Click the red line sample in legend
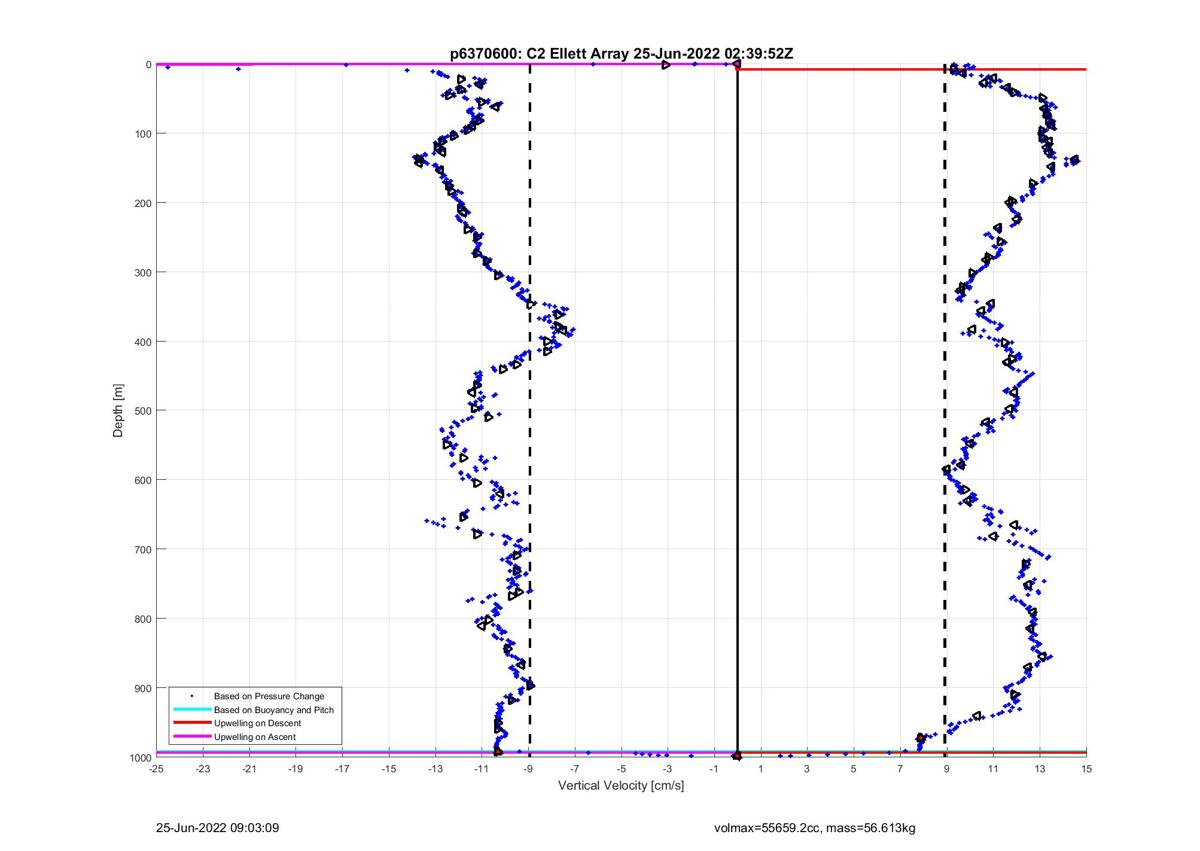 (191, 723)
